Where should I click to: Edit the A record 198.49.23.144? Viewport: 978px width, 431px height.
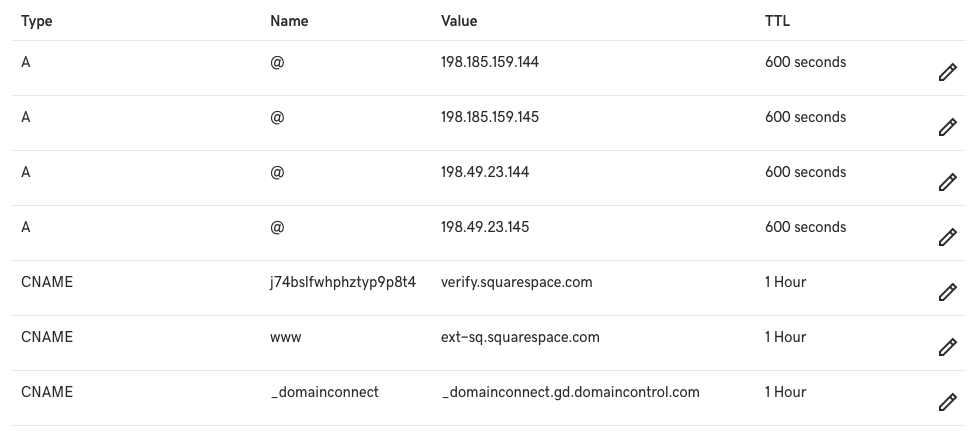pos(946,183)
